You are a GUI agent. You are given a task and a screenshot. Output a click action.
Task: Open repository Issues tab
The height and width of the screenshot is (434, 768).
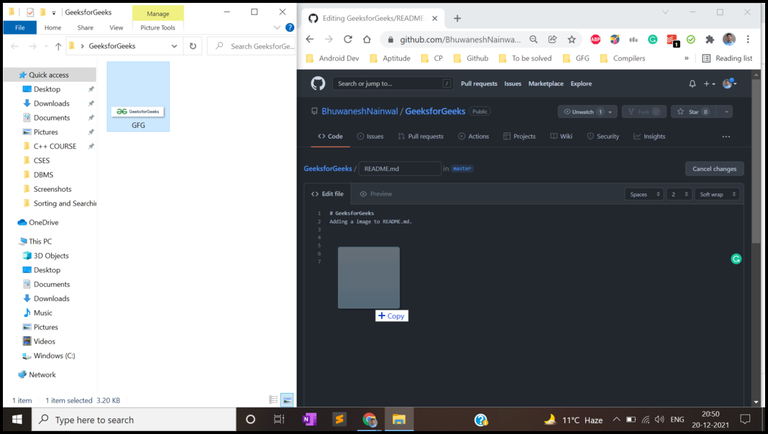pos(370,137)
